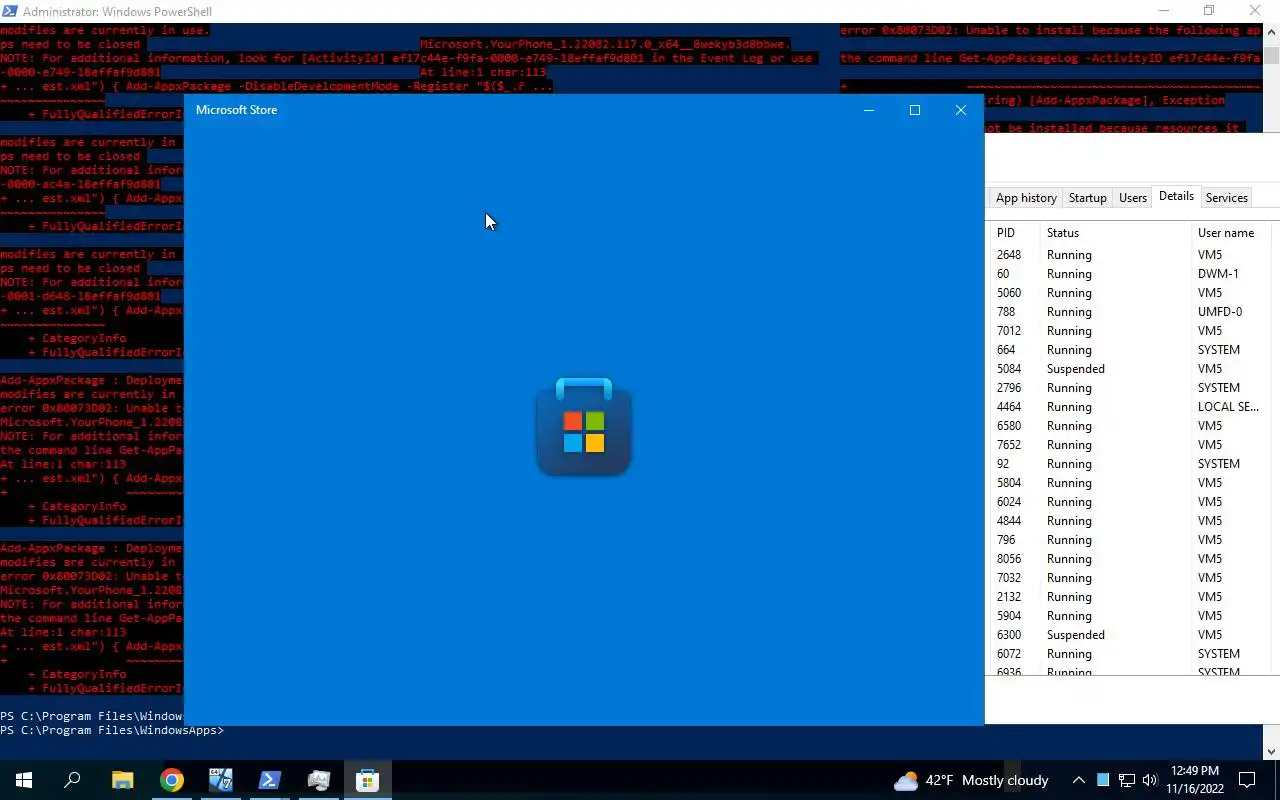Viewport: 1280px width, 800px height.
Task: Select the DWM-1 user name cell
Action: [1218, 274]
